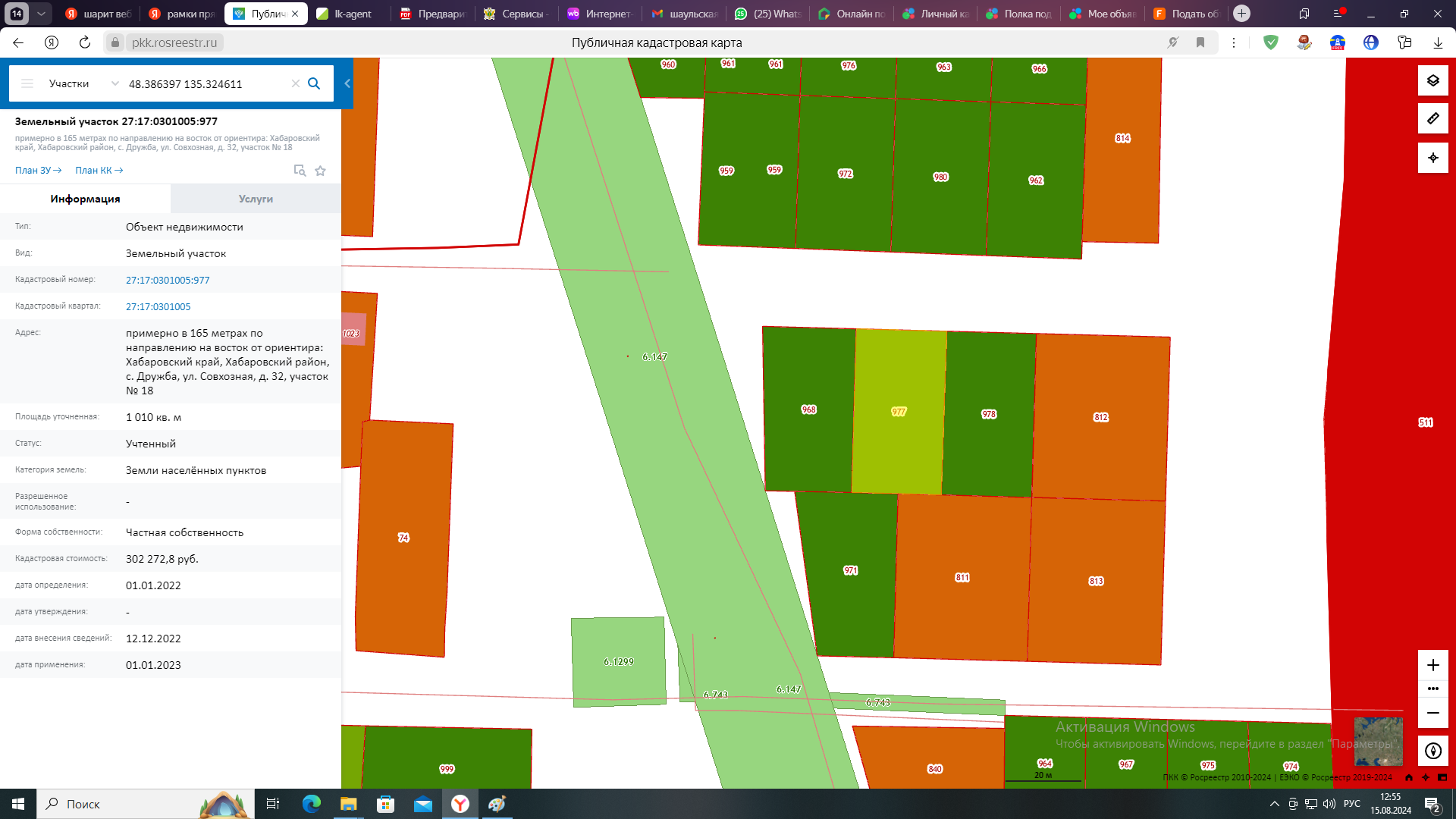This screenshot has height=819, width=1456.
Task: Collapse the left info panel arrow
Action: [347, 83]
